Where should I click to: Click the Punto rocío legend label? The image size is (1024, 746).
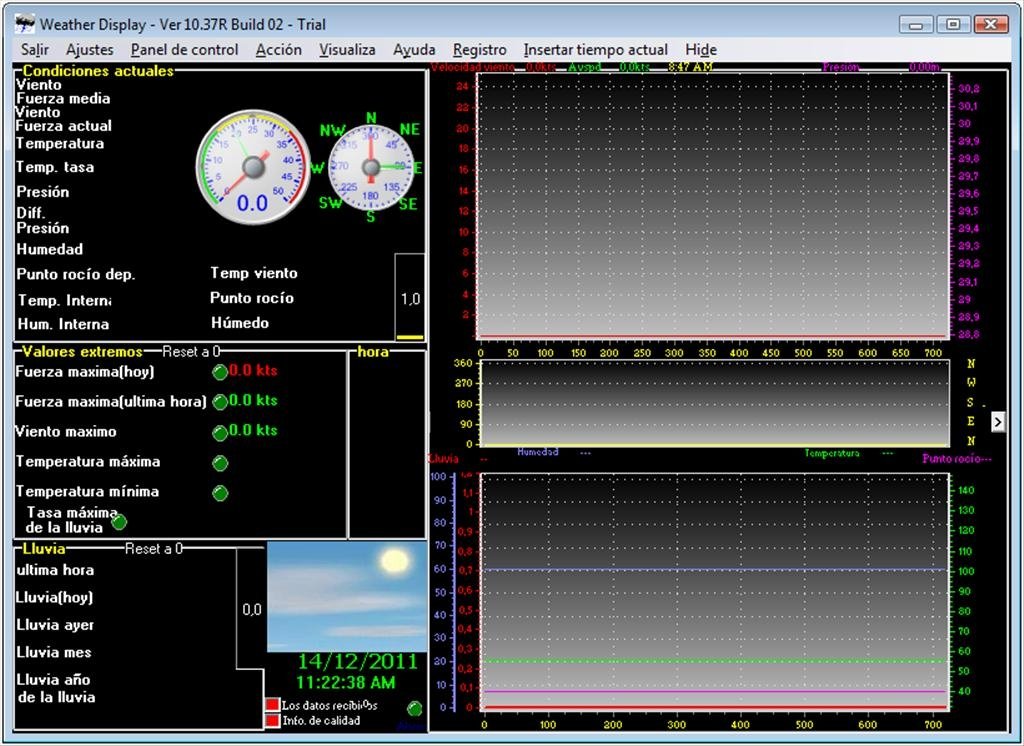click(x=950, y=459)
